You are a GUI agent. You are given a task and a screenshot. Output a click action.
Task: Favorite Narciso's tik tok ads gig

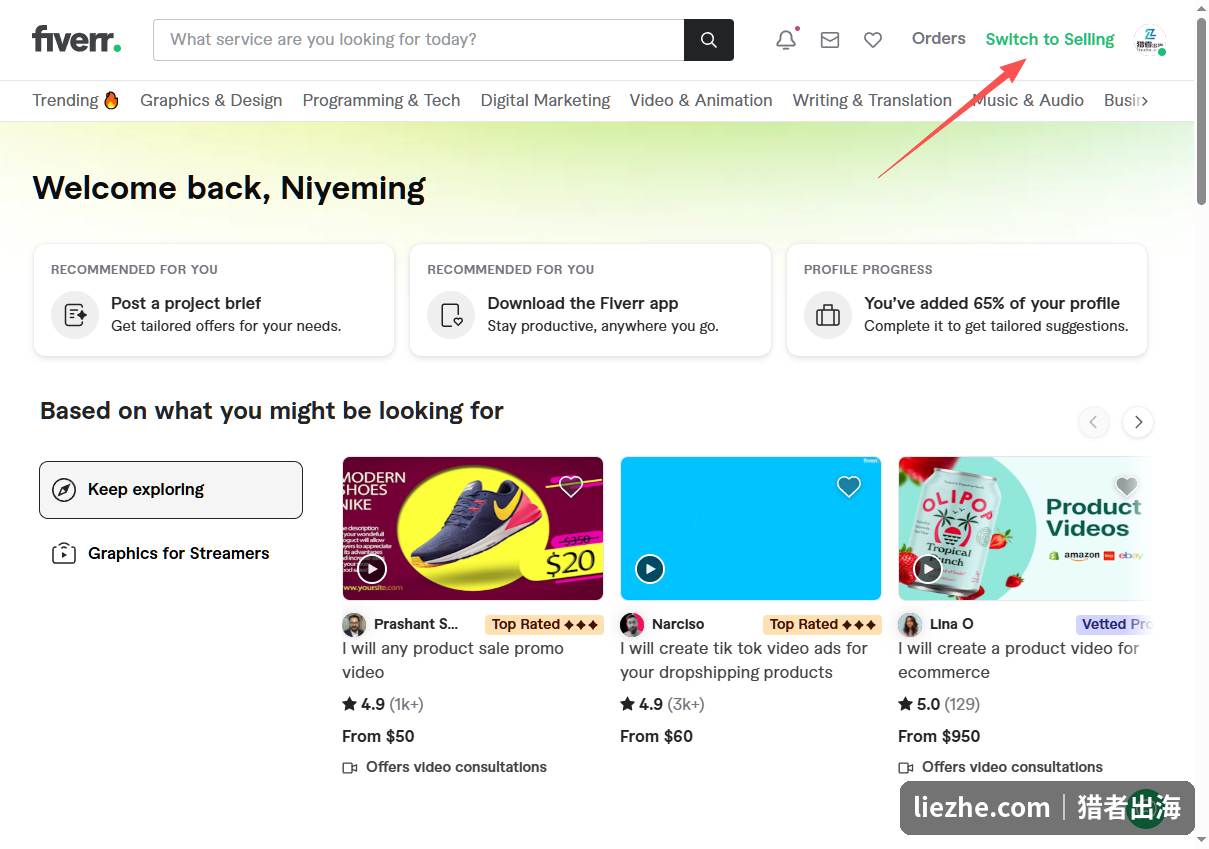(x=849, y=487)
